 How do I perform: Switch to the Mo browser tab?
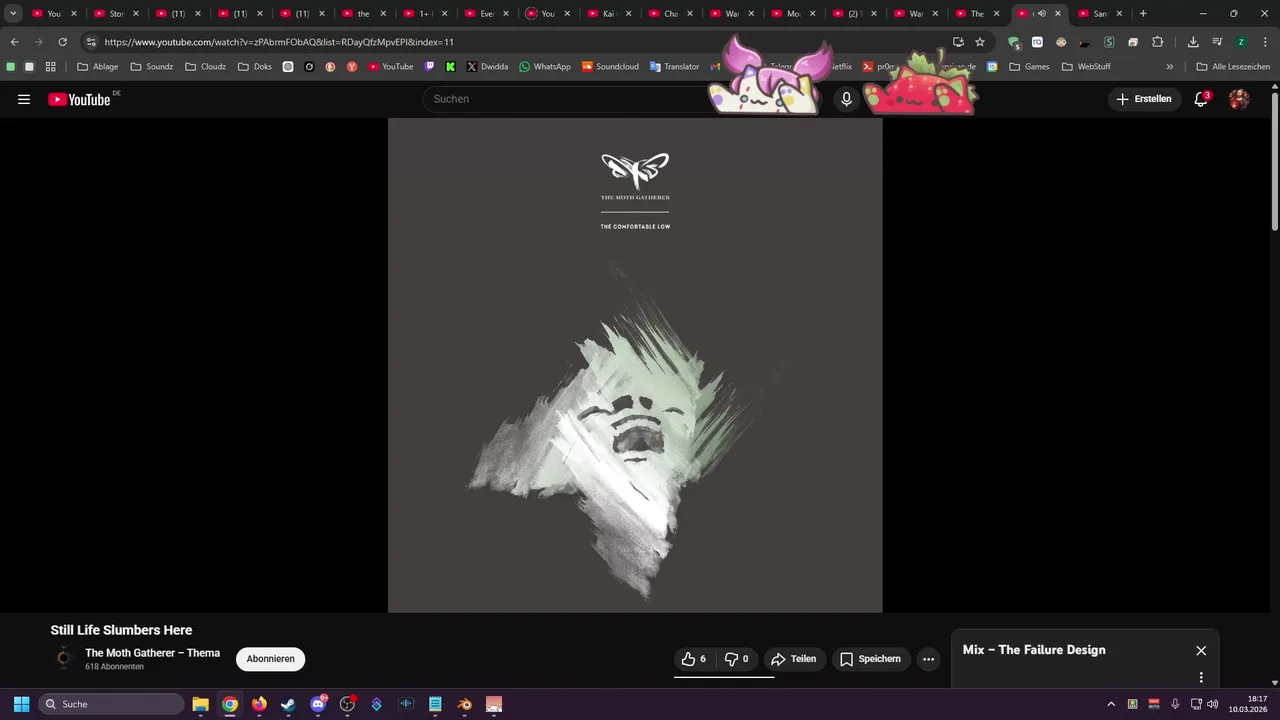tap(794, 14)
